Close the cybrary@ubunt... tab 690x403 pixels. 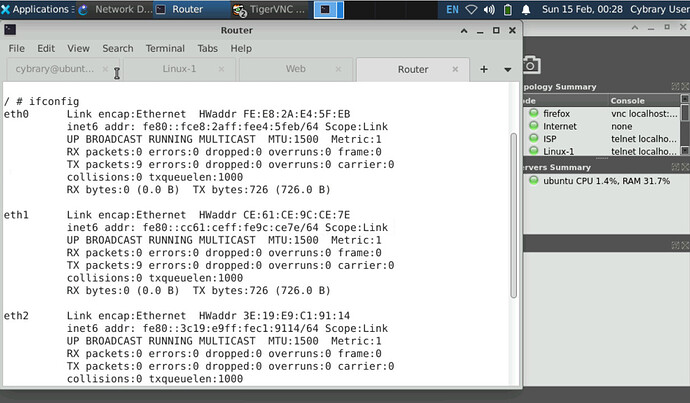[x=105, y=69]
